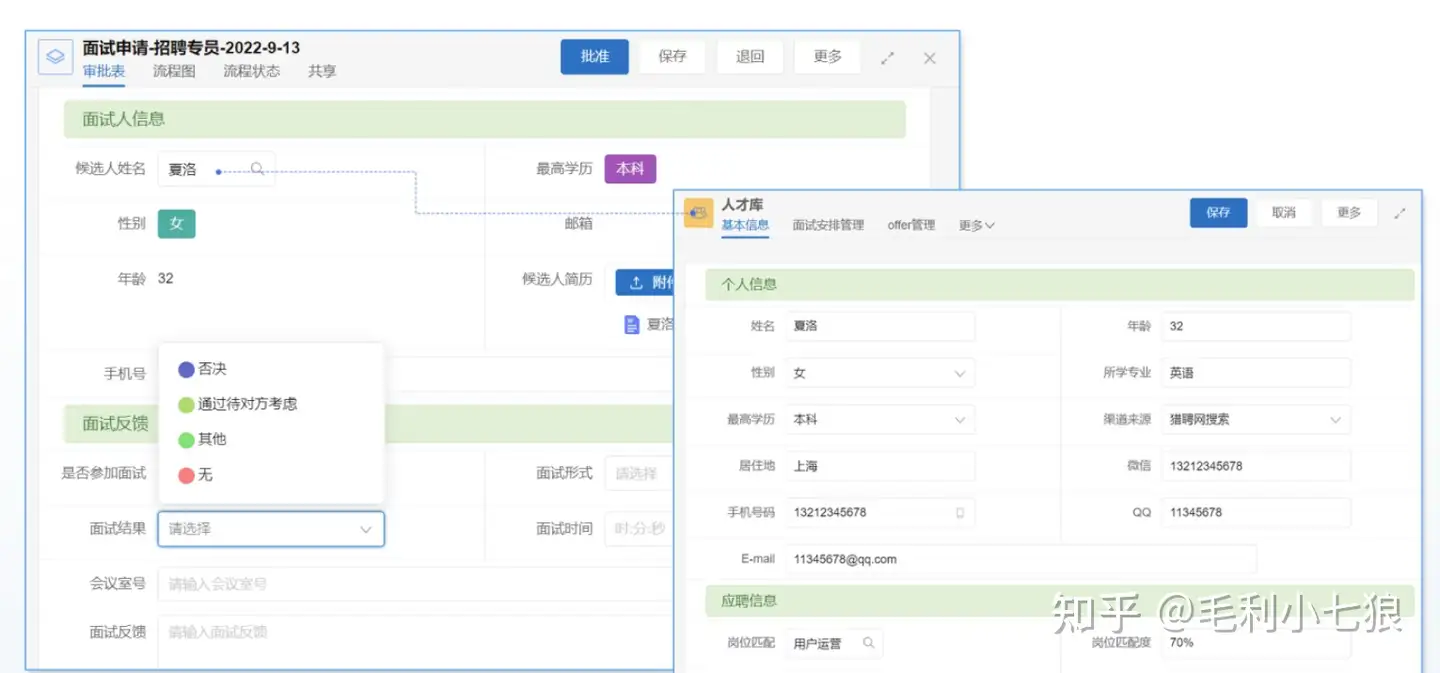Click the 姓名 field in 人才库
The image size is (1440, 673).
pyautogui.click(x=880, y=326)
